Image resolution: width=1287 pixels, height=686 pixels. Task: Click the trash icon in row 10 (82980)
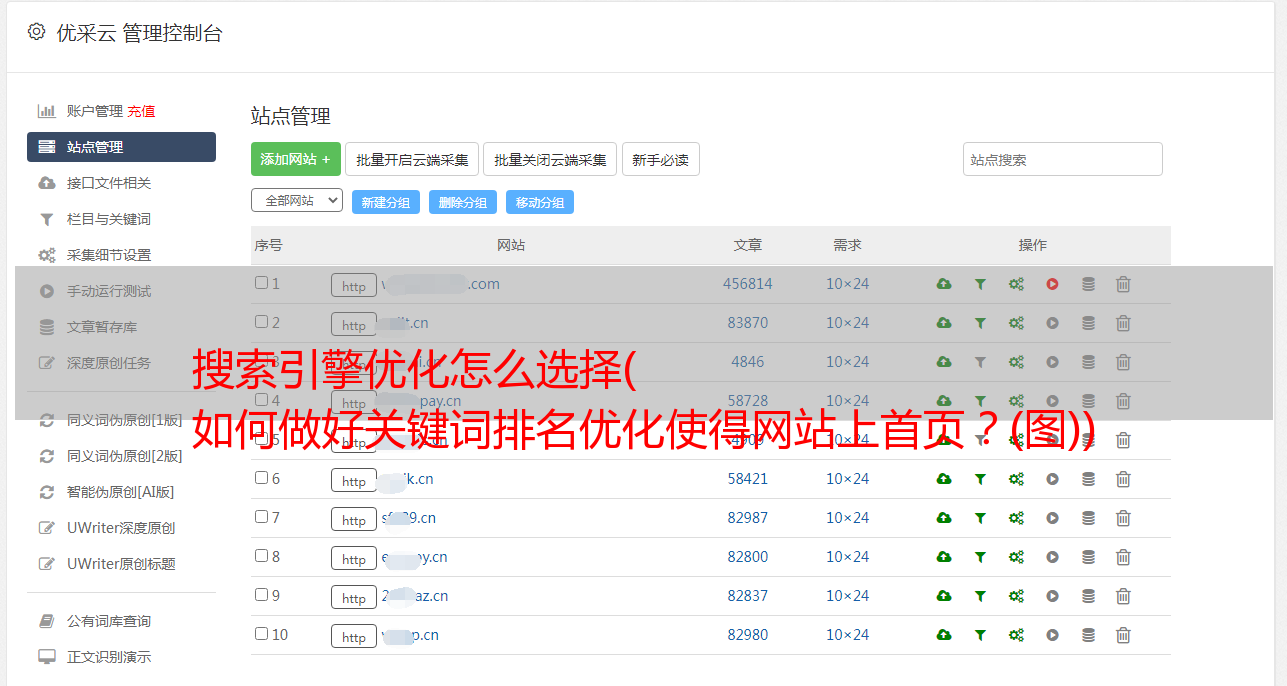pyautogui.click(x=1123, y=635)
